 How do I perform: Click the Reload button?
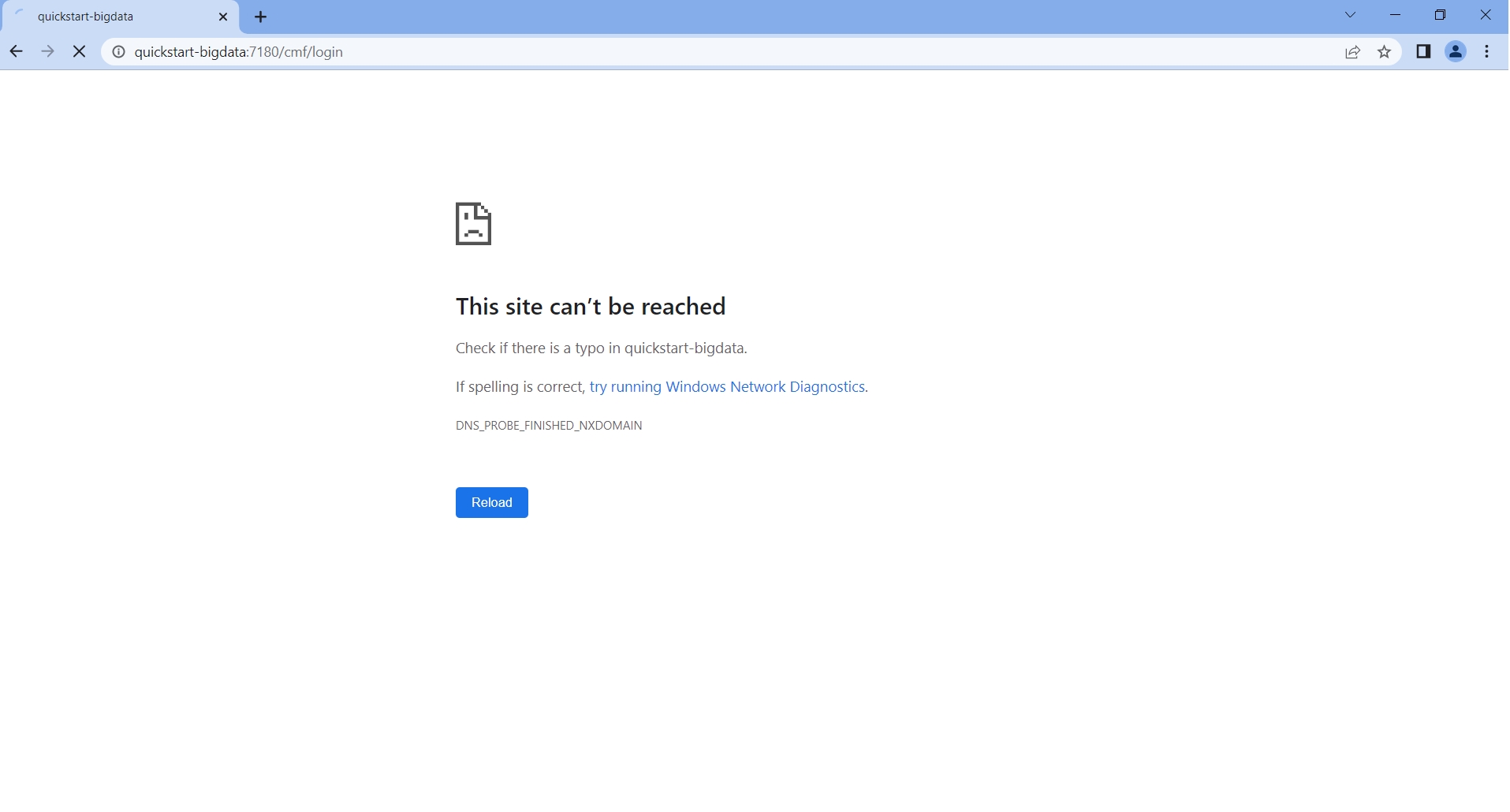[x=492, y=503]
